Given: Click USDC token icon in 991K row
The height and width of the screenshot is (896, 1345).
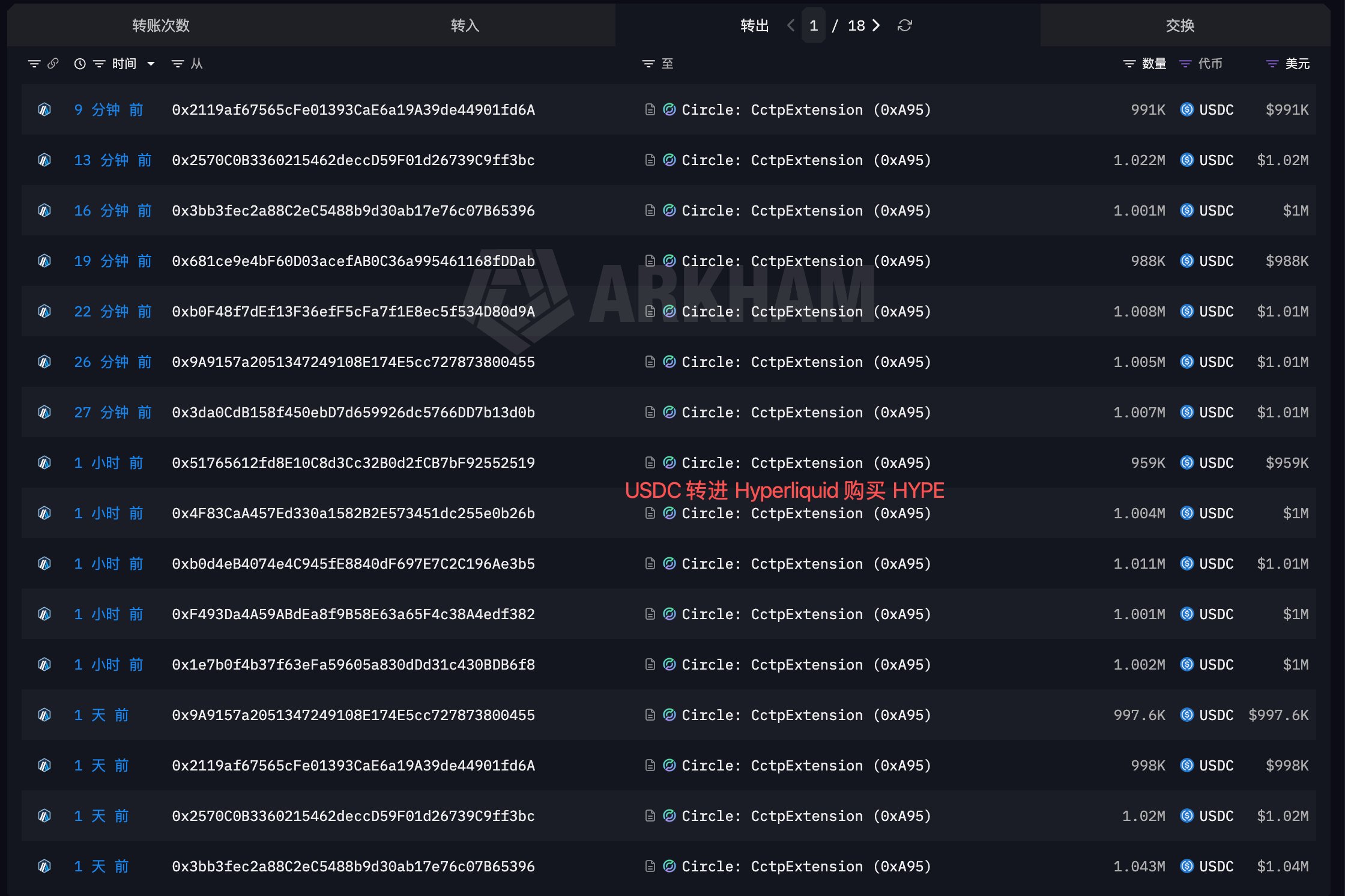Looking at the screenshot, I should click(1186, 109).
